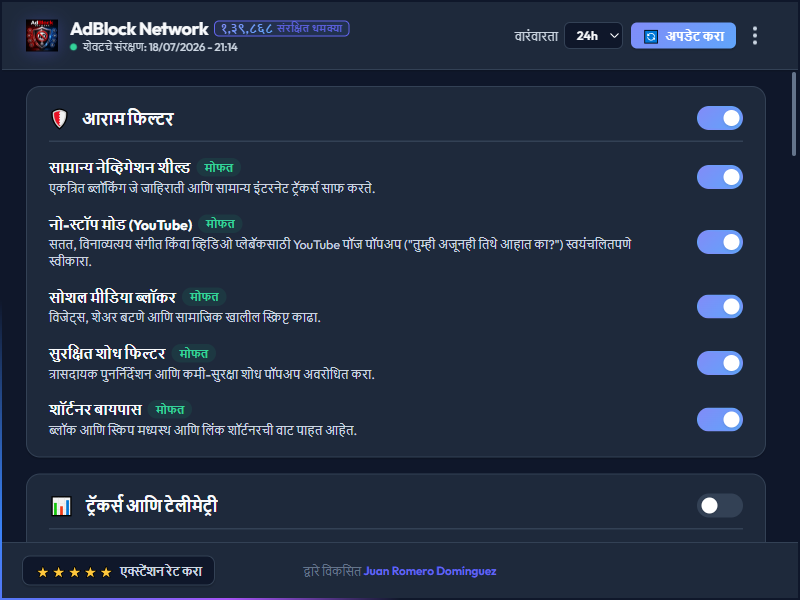This screenshot has height=600, width=800.
Task: Click the green status dot near शेवटचे संरक्षण
Action: point(73,47)
